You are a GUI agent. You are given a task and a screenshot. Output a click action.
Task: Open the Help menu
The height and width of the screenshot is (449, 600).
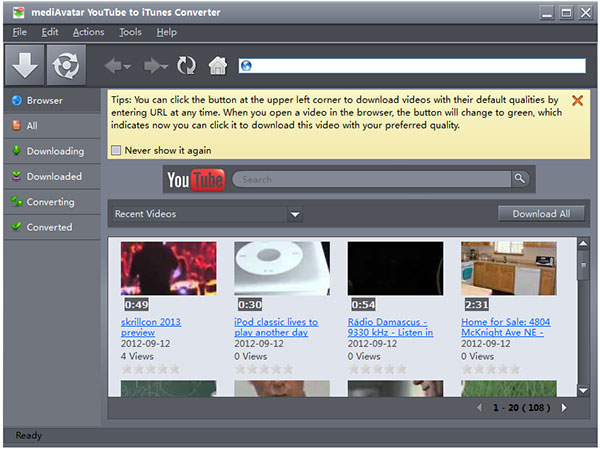(166, 32)
